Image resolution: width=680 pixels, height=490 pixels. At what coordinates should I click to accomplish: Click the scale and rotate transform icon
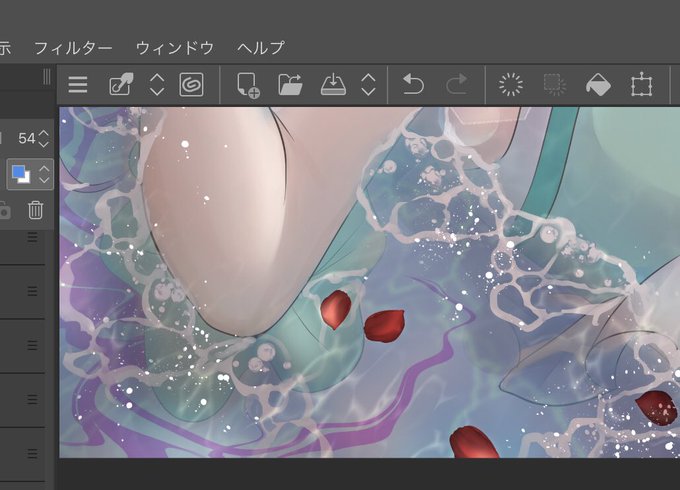click(641, 85)
